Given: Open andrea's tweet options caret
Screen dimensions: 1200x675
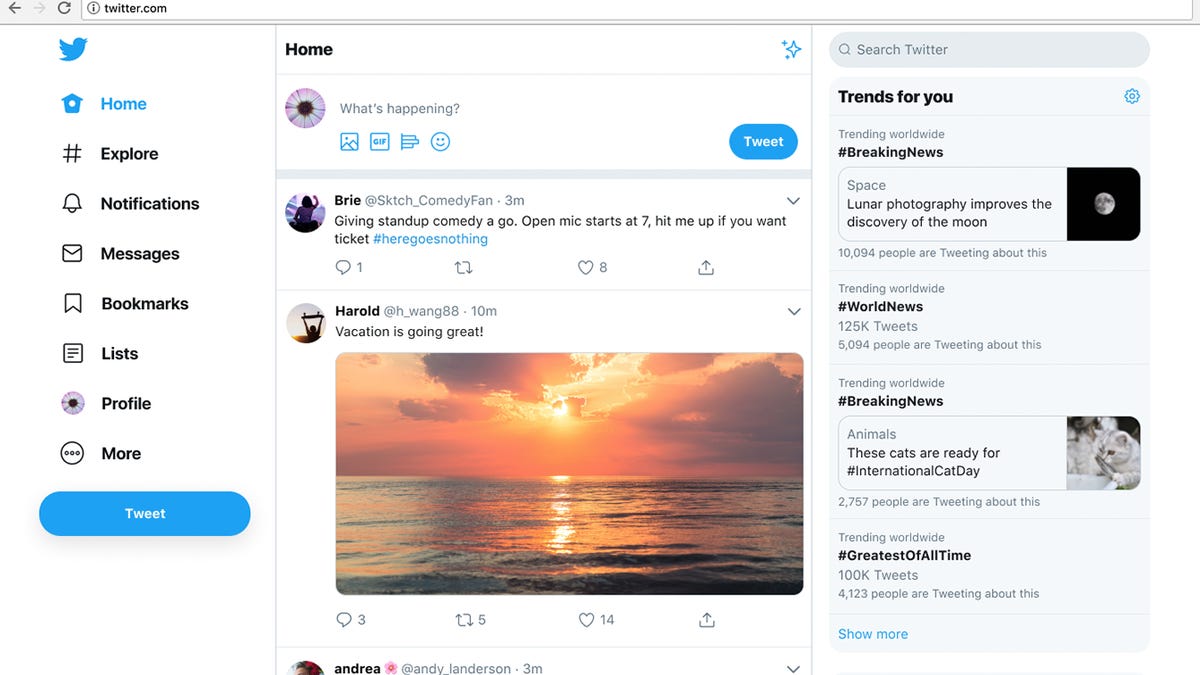Looking at the screenshot, I should point(793,668).
